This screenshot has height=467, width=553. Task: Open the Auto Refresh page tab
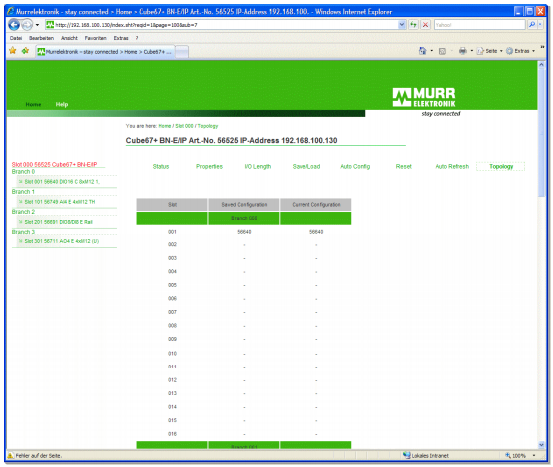pyautogui.click(x=452, y=166)
